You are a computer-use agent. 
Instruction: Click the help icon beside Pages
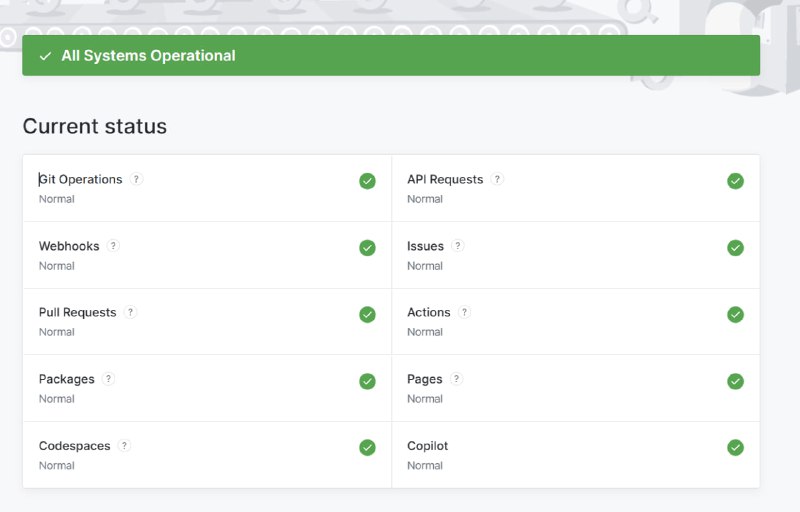coord(457,379)
